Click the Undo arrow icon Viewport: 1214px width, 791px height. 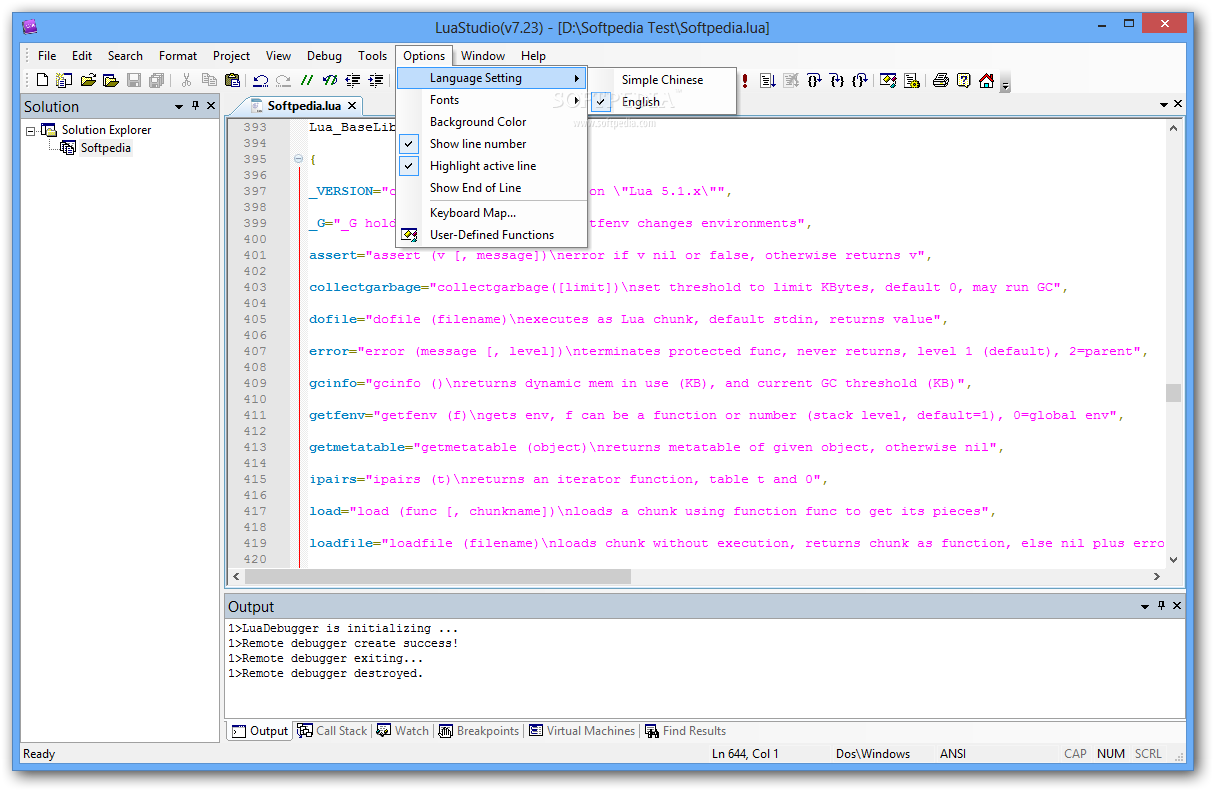261,80
